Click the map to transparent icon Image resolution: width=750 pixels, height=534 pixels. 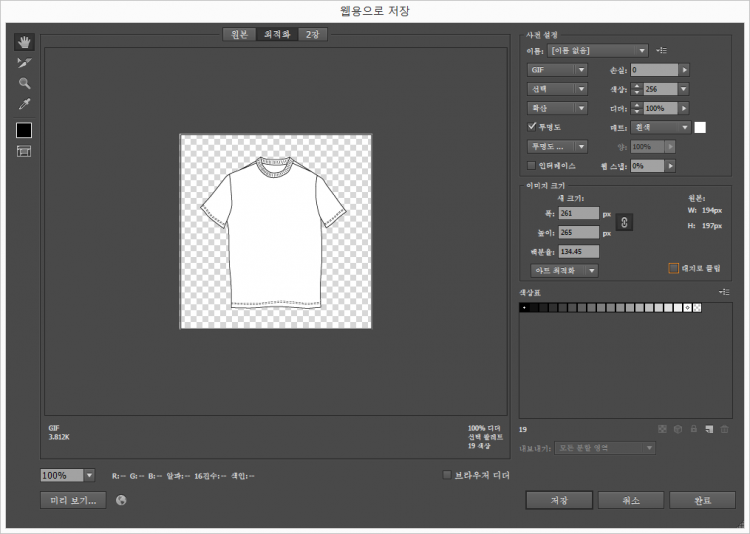tap(662, 429)
